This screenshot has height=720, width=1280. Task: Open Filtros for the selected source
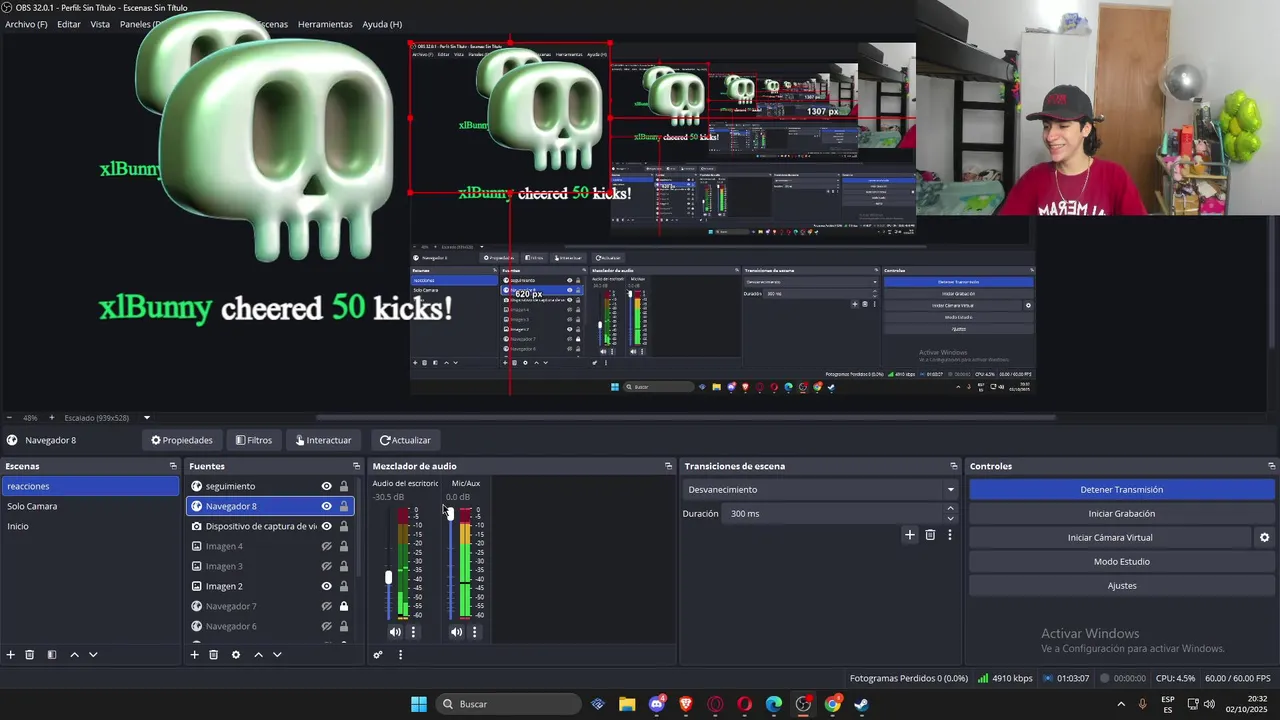pyautogui.click(x=254, y=440)
